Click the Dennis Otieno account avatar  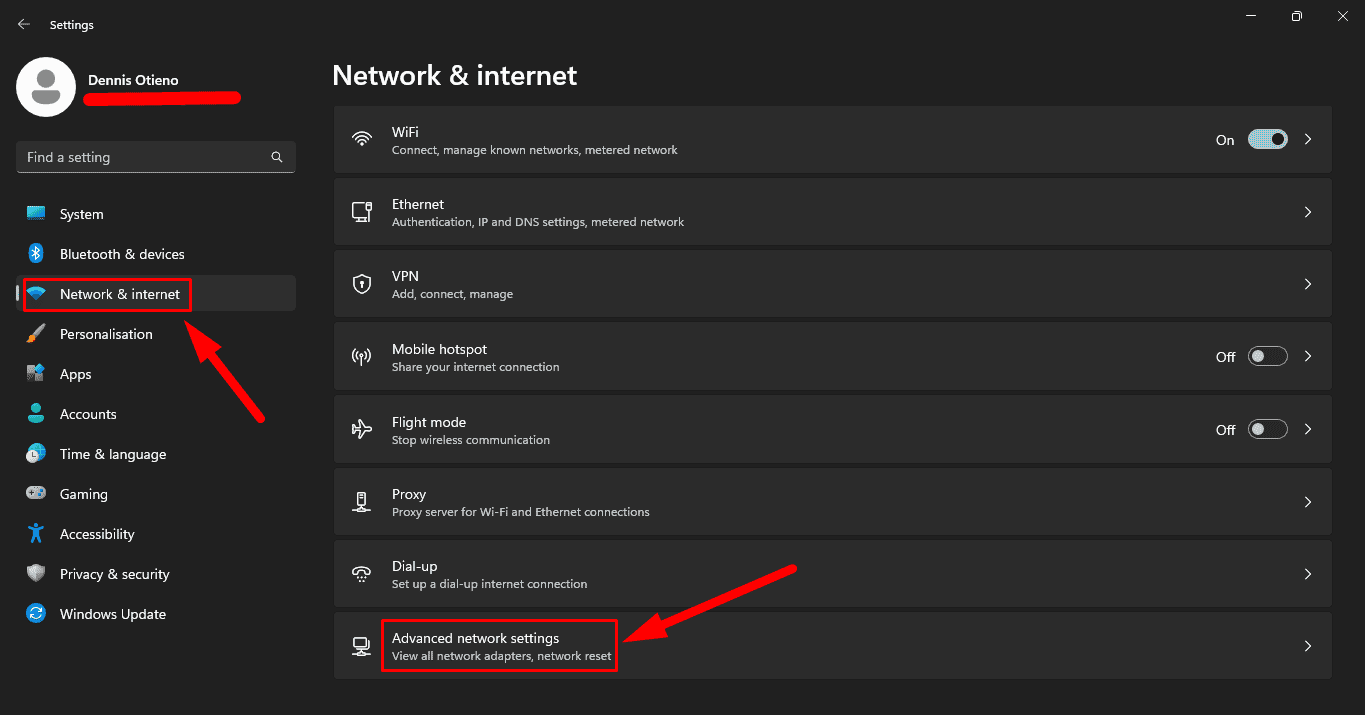46,87
